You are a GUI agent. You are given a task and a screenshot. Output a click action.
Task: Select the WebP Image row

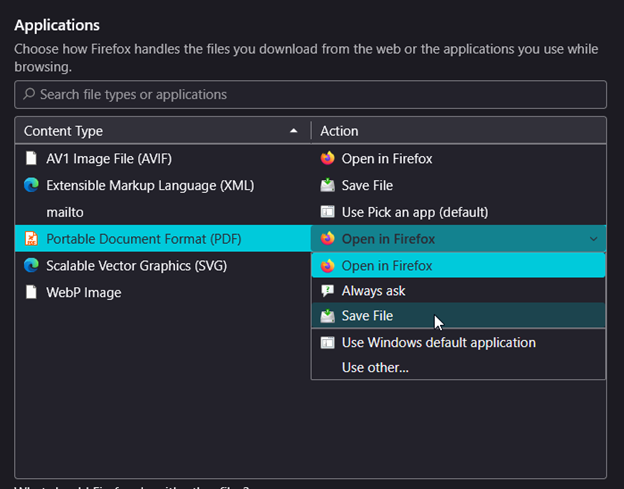click(163, 292)
